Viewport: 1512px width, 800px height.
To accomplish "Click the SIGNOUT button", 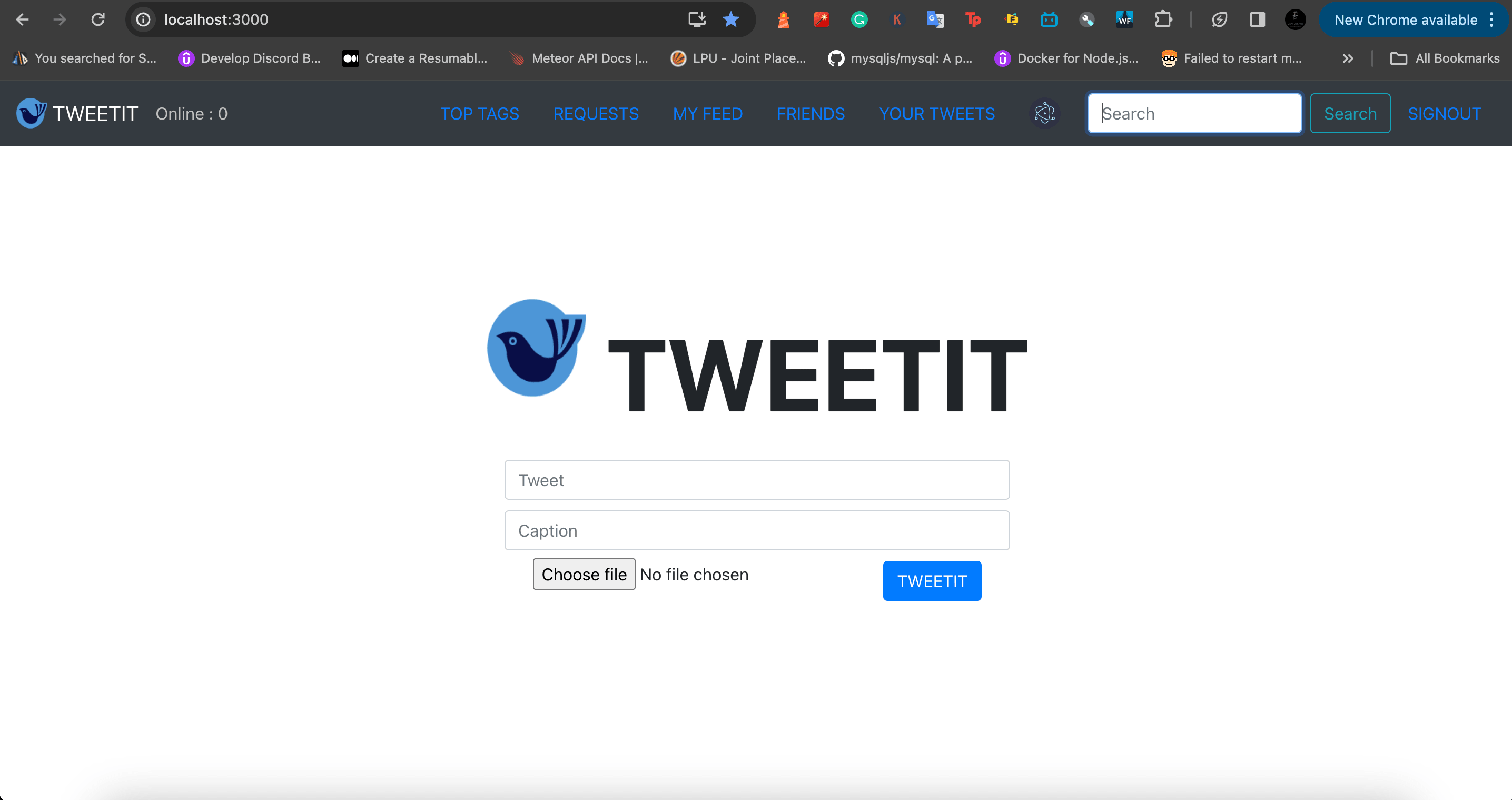I will pos(1444,113).
